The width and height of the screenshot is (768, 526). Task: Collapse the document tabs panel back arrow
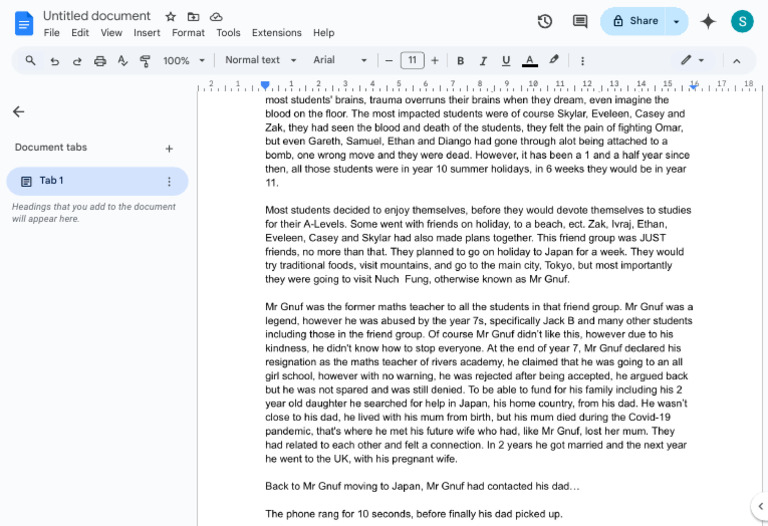click(19, 112)
